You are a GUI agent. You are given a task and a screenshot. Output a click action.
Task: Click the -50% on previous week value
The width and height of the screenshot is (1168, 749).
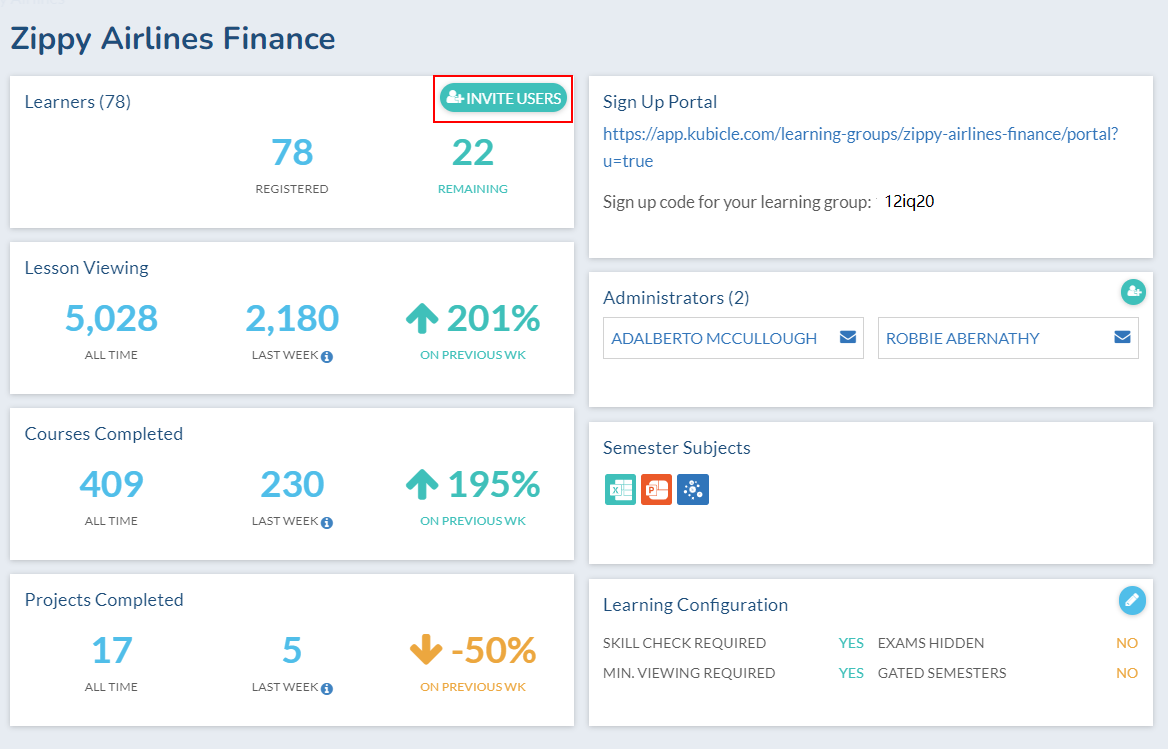(x=493, y=651)
